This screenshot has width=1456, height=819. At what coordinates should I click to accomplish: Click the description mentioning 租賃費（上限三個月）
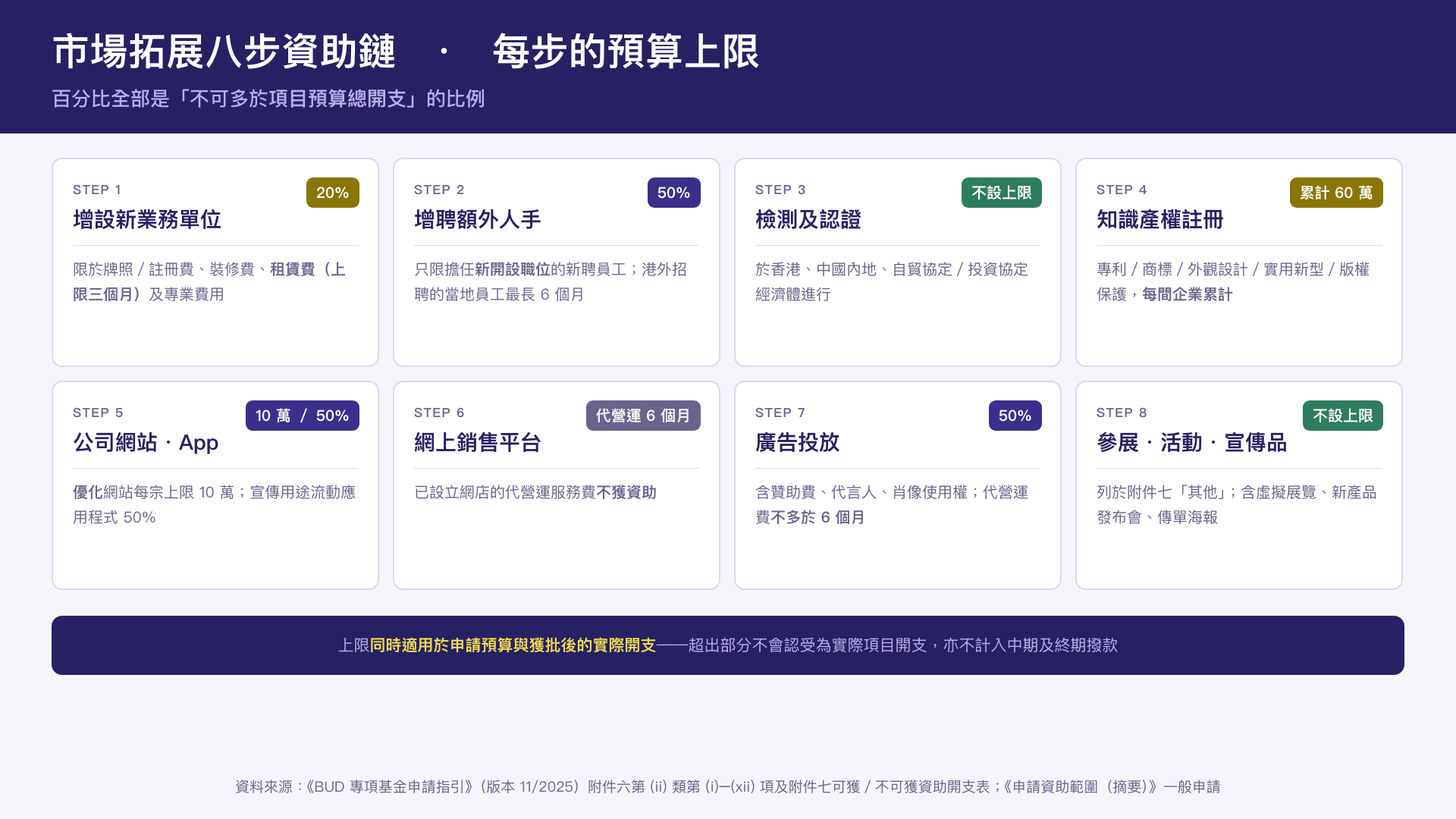coord(209,281)
